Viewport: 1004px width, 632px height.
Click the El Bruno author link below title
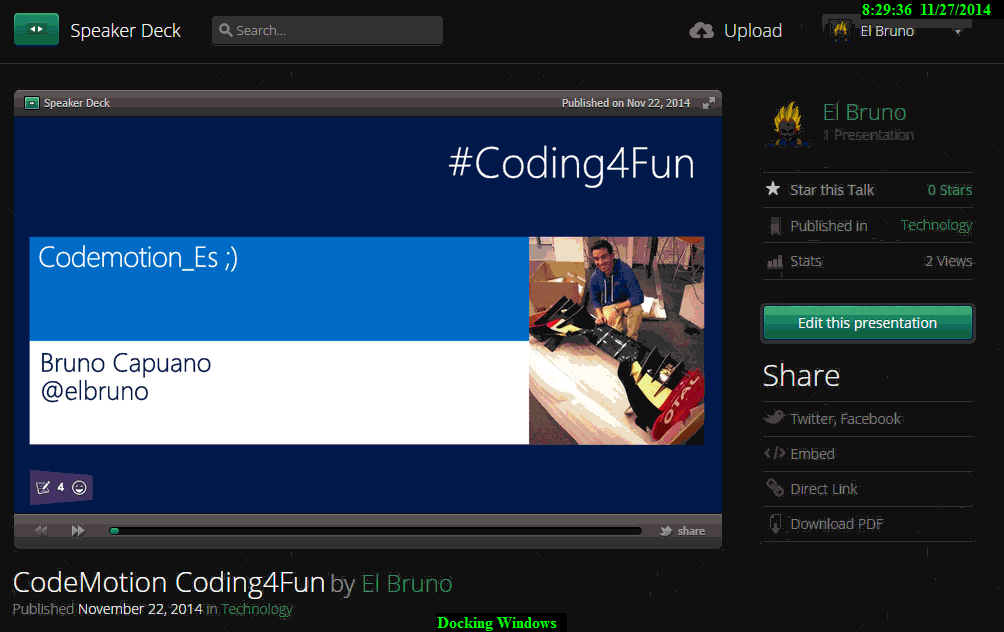406,583
